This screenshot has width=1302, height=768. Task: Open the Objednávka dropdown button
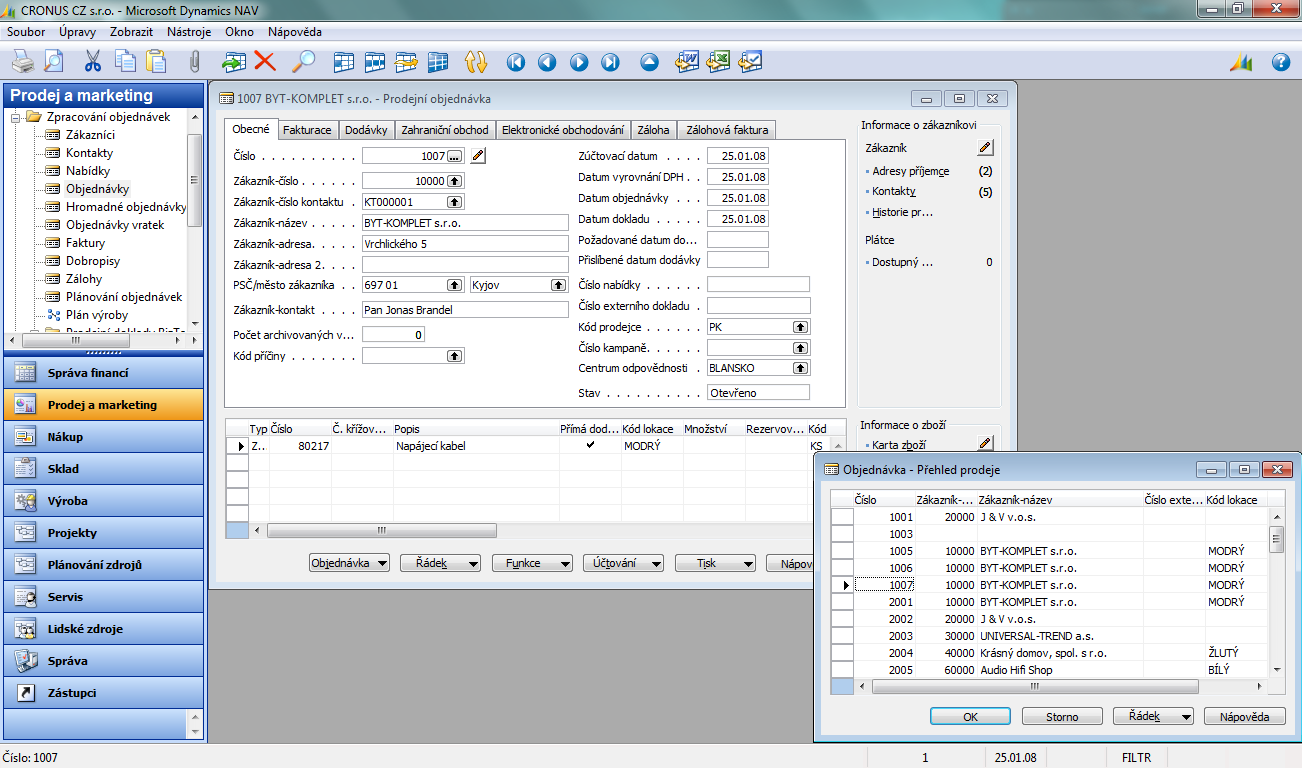(x=349, y=563)
